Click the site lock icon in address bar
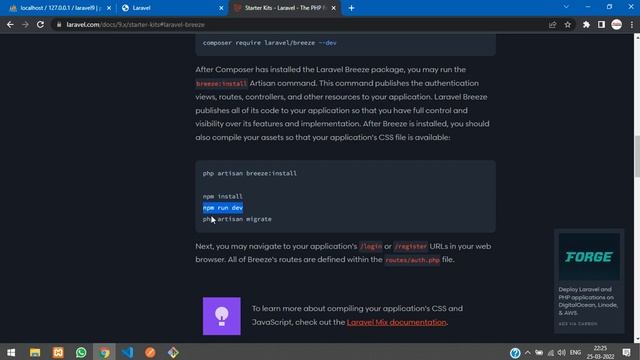Viewport: 640px width, 360px height. (x=59, y=24)
